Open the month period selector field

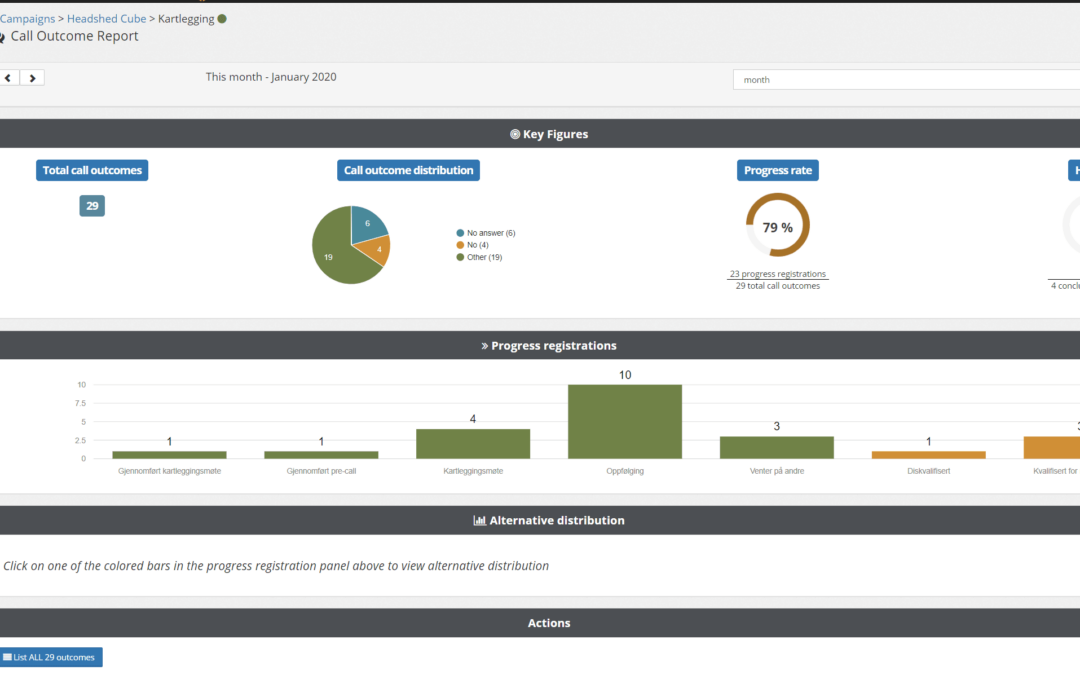pos(906,80)
